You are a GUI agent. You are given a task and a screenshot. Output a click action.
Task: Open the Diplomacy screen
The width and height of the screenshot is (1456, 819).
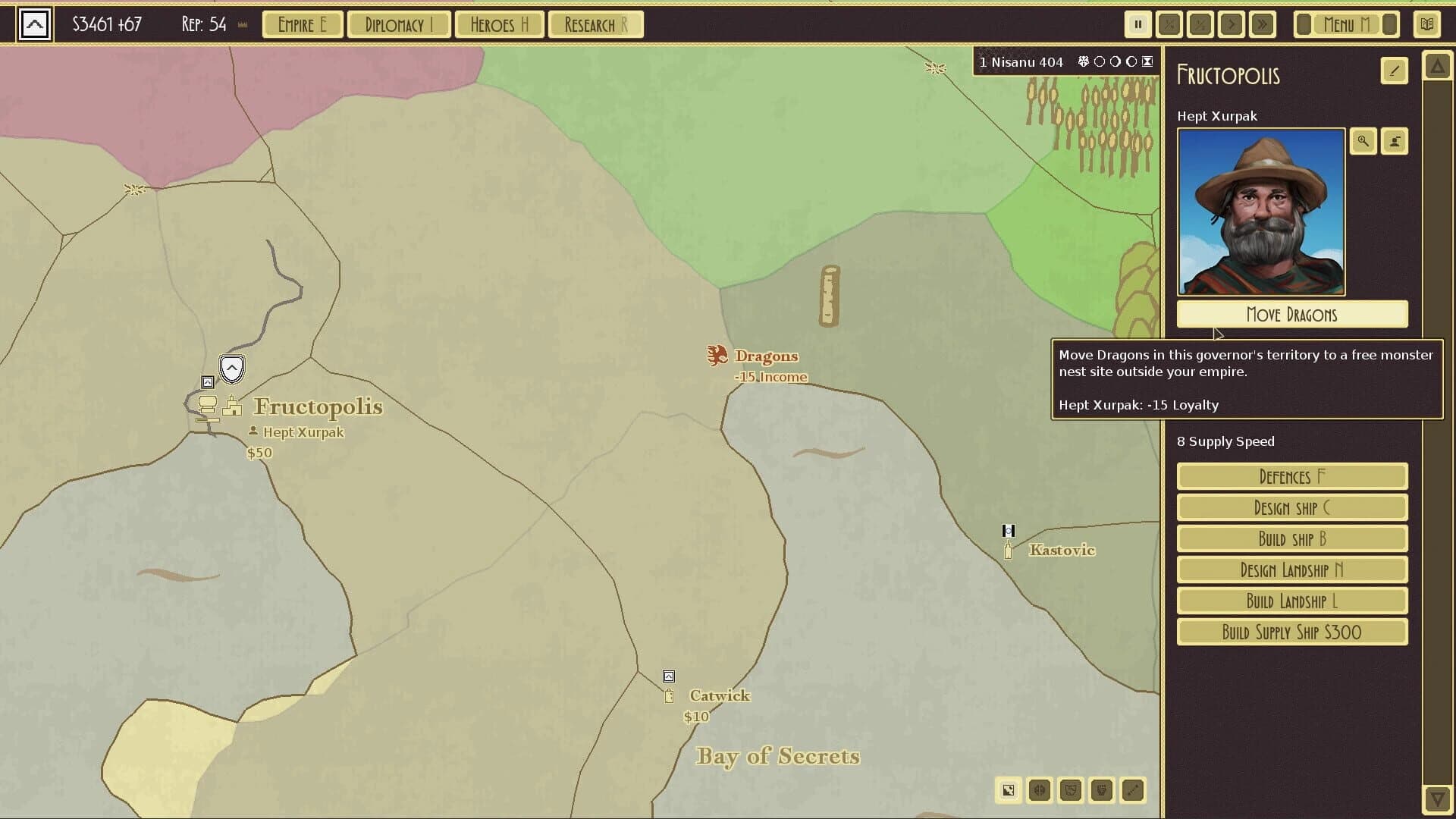click(399, 24)
